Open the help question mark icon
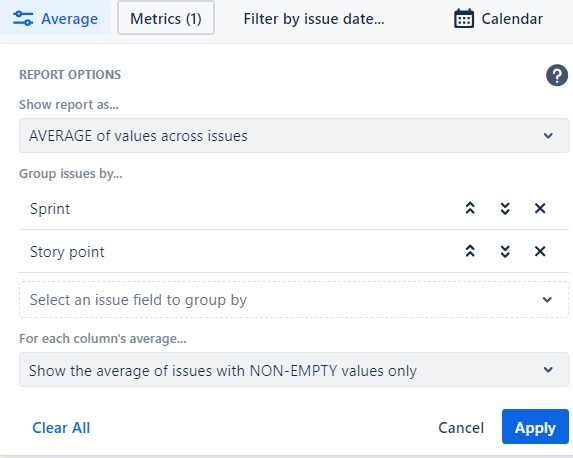 (557, 75)
